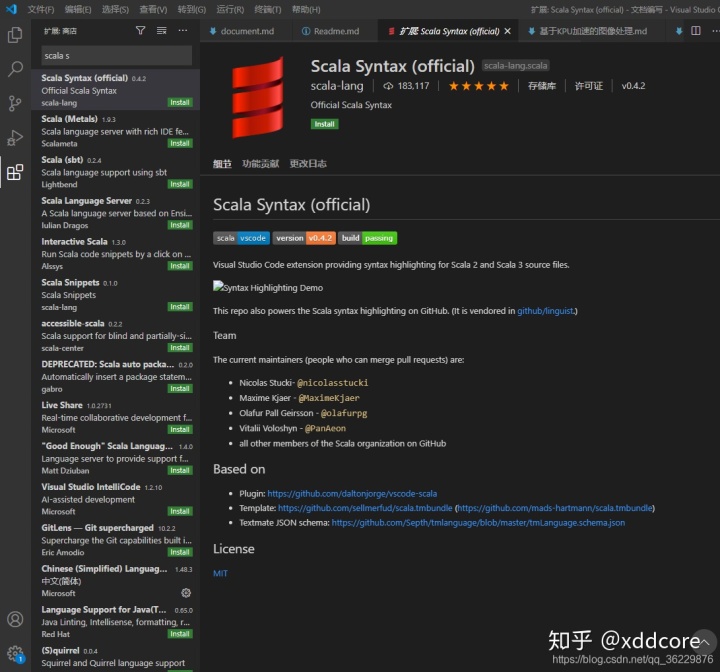Image resolution: width=720 pixels, height=672 pixels.
Task: Install Scala Language Server extension
Action: coord(180,225)
